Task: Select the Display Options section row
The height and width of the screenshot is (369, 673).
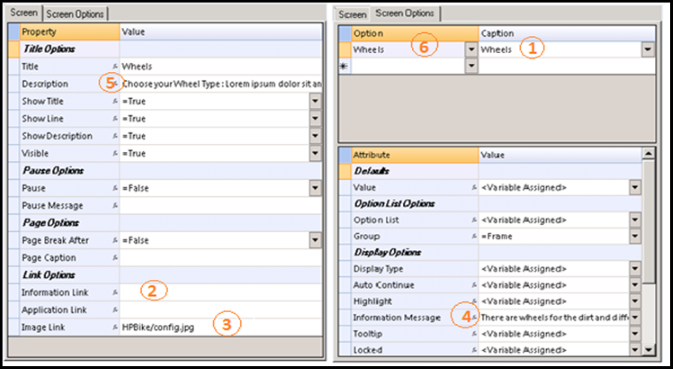Action: click(x=490, y=252)
